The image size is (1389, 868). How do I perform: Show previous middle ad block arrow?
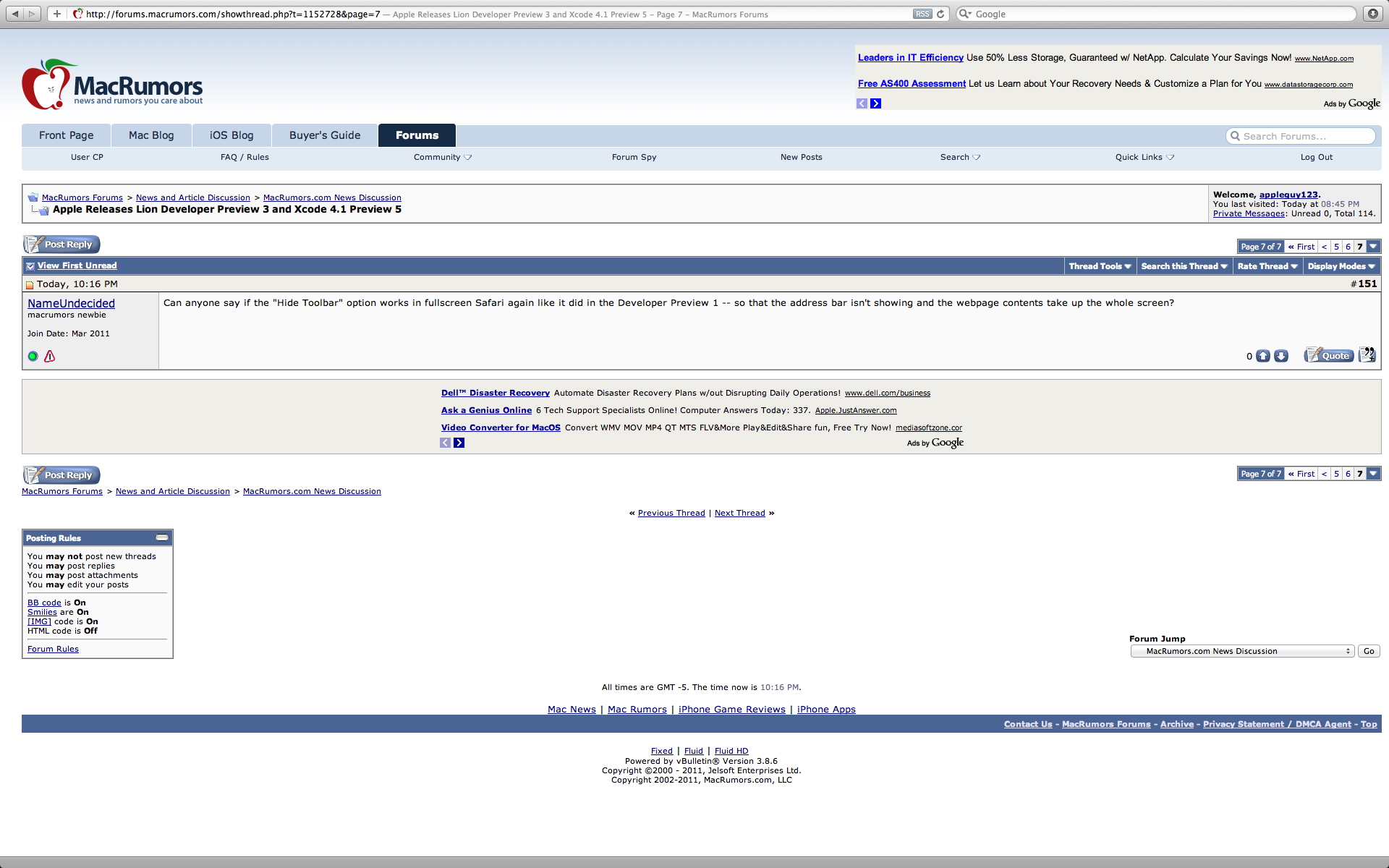point(445,443)
